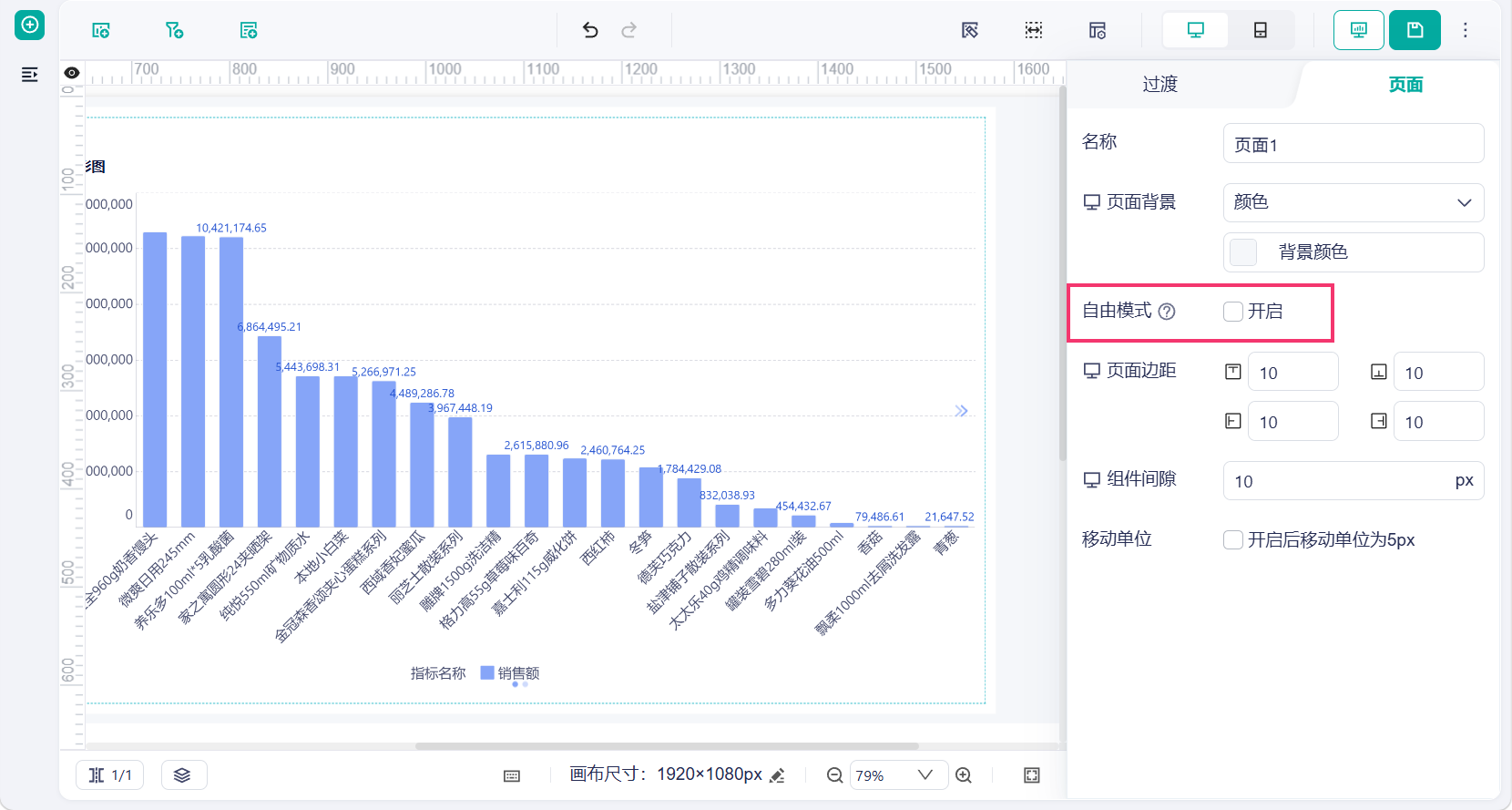
Task: Click the 名称 input field 页面1
Action: (1354, 144)
